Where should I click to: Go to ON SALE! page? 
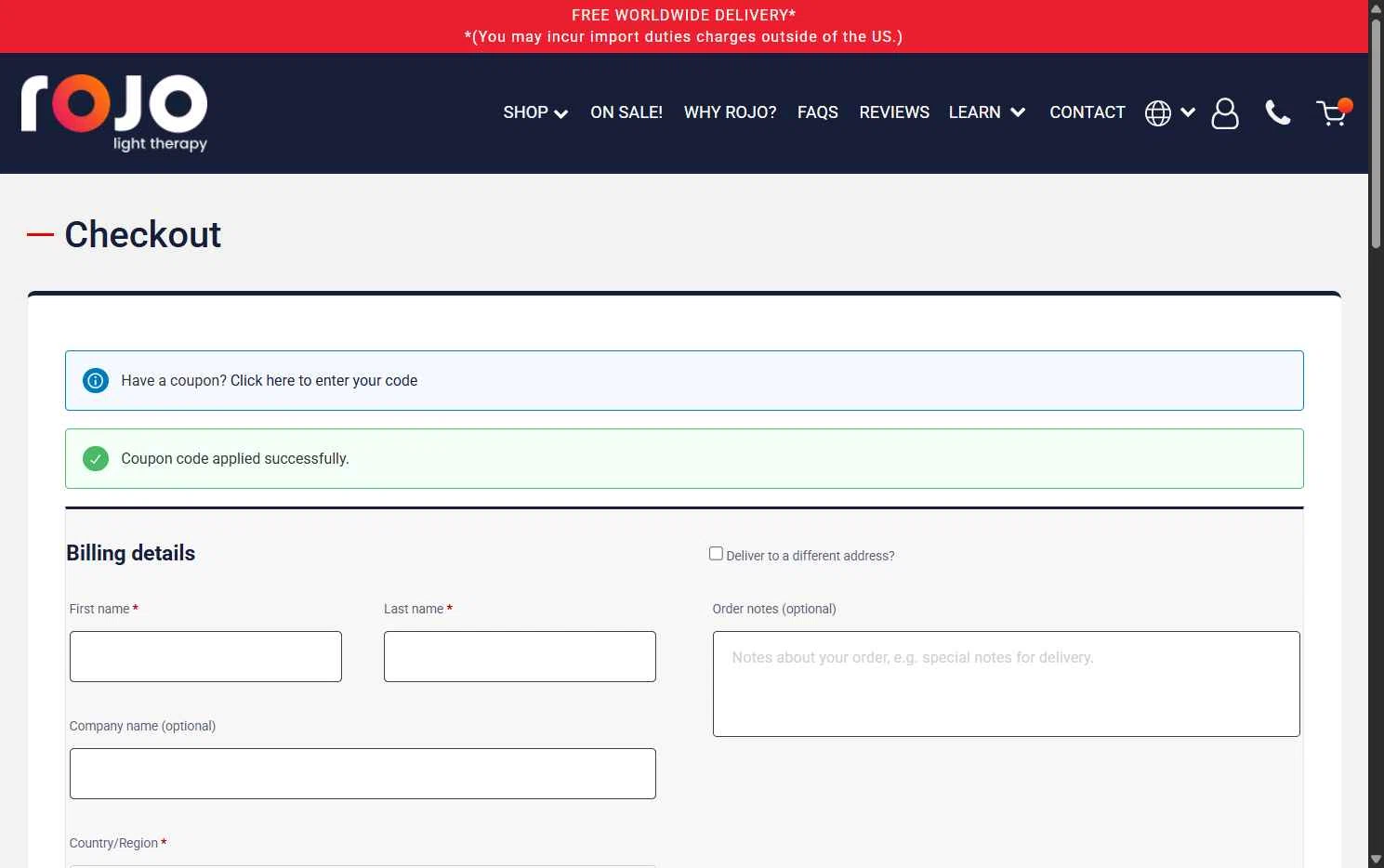(x=626, y=112)
